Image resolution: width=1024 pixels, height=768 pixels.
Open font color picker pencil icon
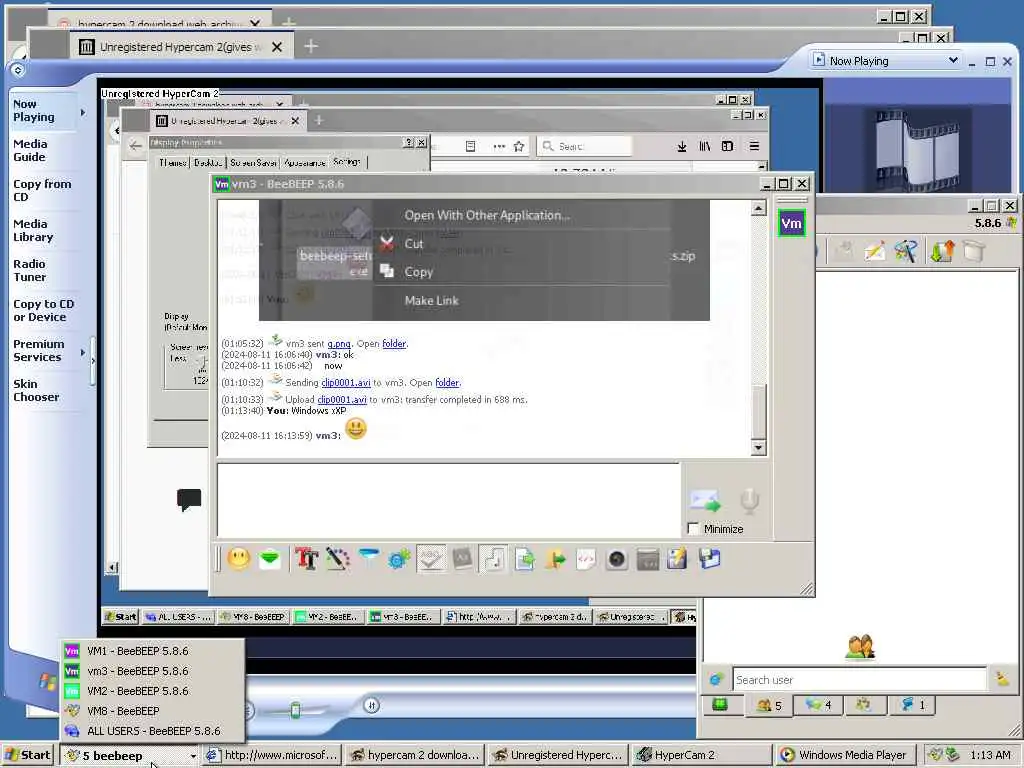[337, 559]
